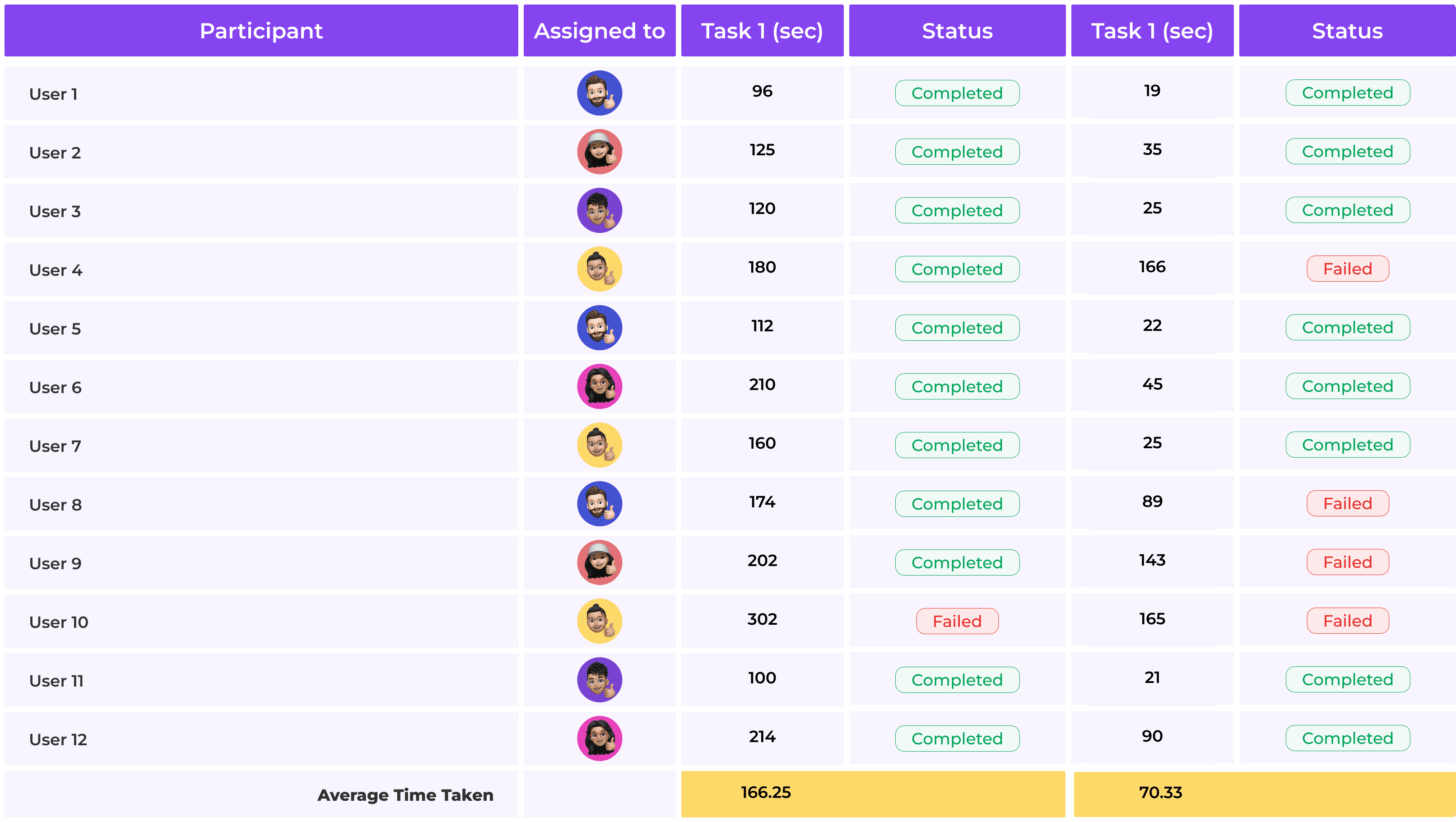Click User 1's assigned avatar icon
Viewport: 1456px width, 822px height.
pos(599,93)
